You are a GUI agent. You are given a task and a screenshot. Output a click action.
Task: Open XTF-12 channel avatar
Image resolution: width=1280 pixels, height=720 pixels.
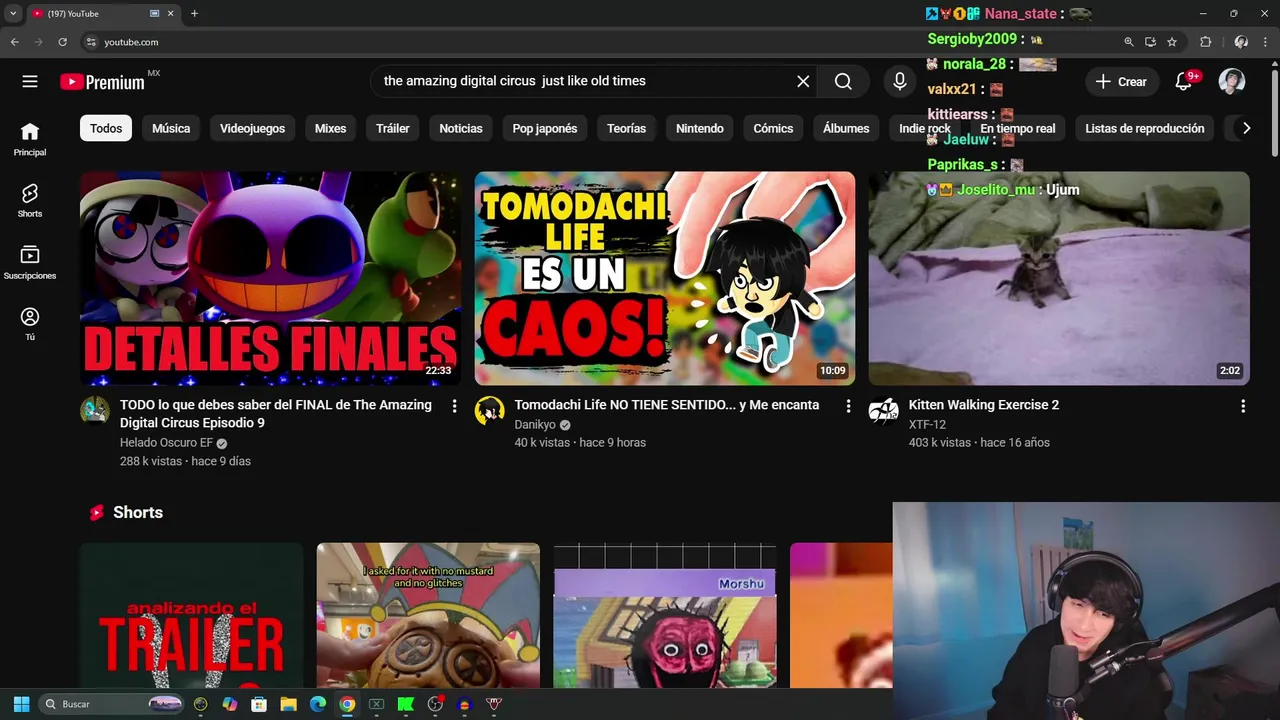[x=883, y=411]
